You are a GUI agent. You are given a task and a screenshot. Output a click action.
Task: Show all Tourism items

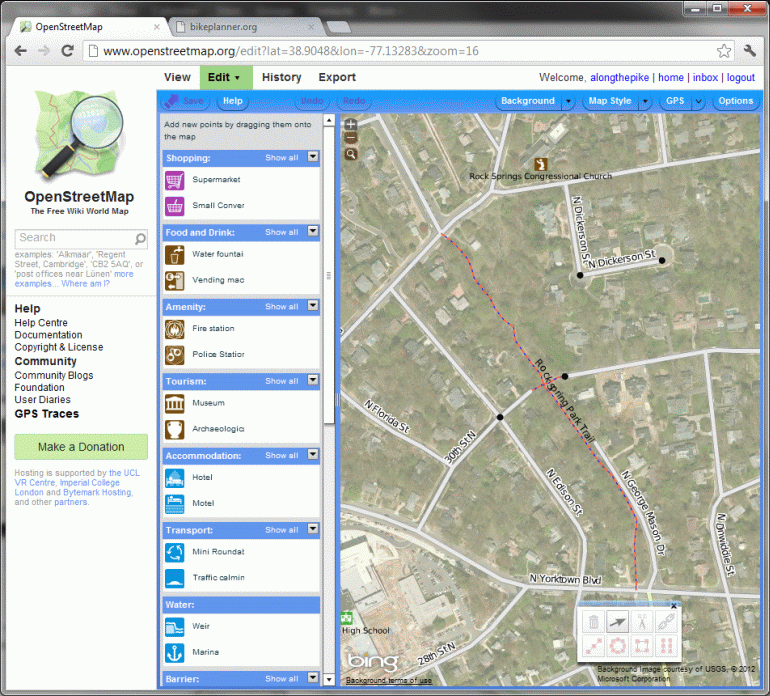281,381
